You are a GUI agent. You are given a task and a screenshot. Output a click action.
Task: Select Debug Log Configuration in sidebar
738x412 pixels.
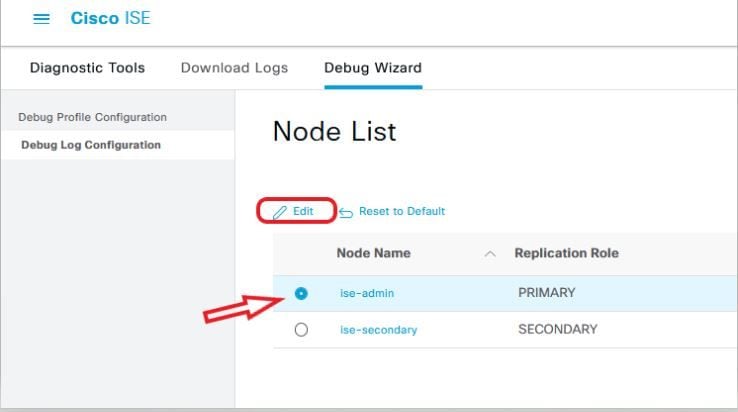pyautogui.click(x=91, y=145)
